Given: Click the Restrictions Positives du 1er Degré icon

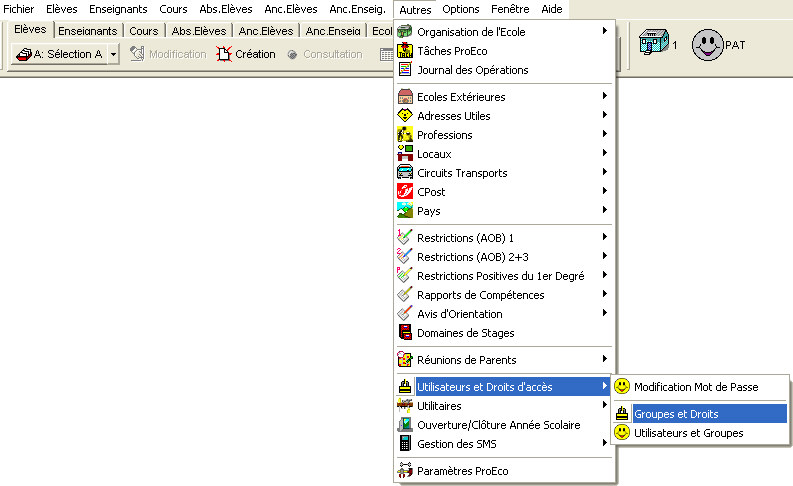Looking at the screenshot, I should 405,275.
